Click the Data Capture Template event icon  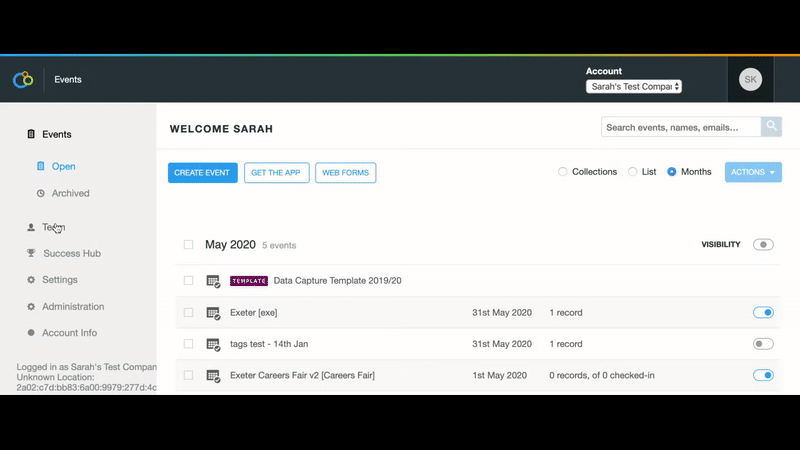pyautogui.click(x=213, y=281)
